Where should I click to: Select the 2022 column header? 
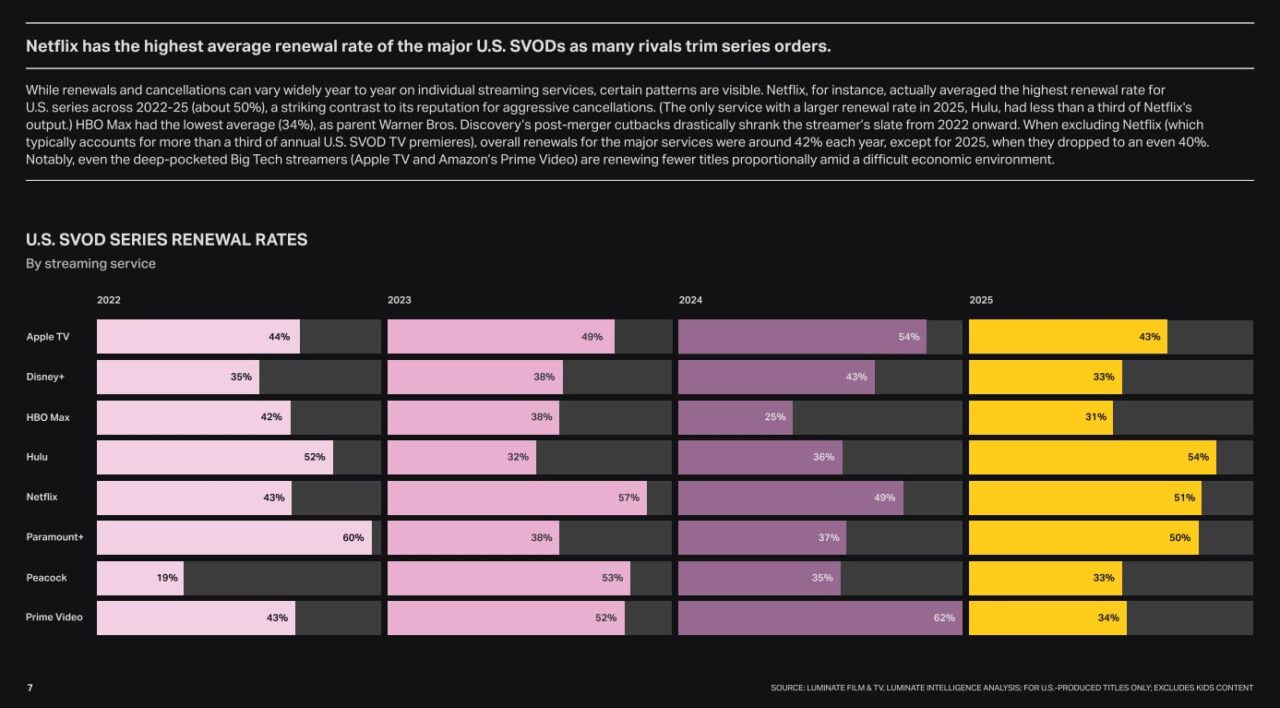tap(108, 300)
